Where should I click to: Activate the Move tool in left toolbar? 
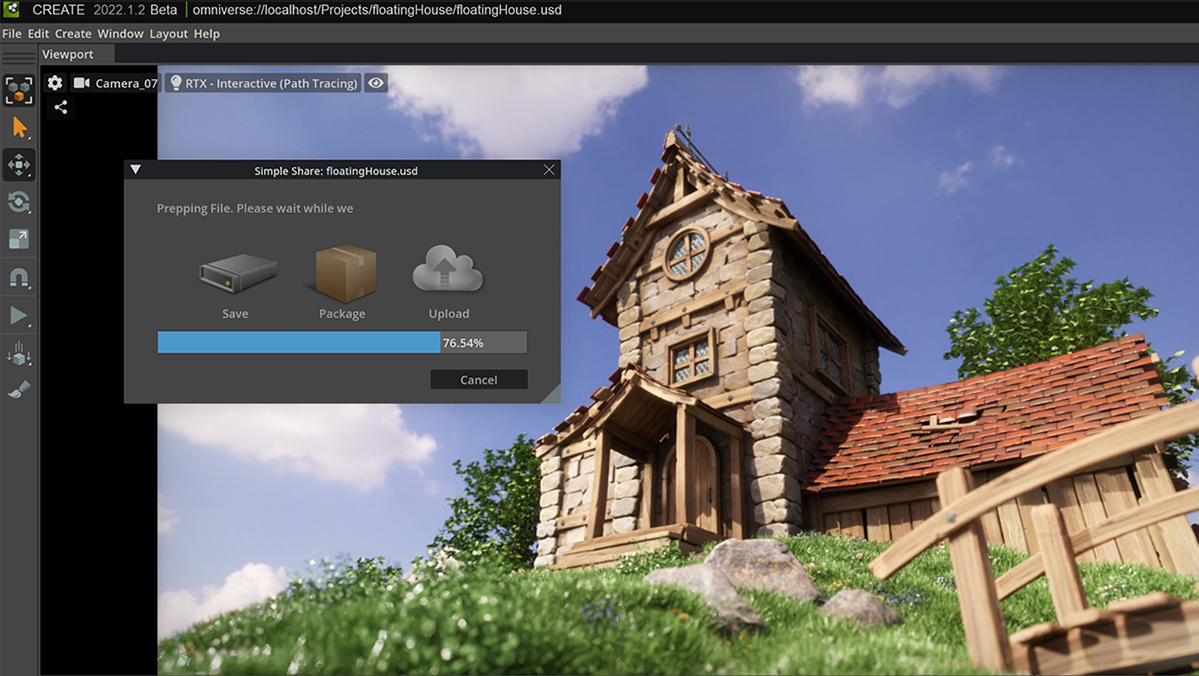(19, 165)
